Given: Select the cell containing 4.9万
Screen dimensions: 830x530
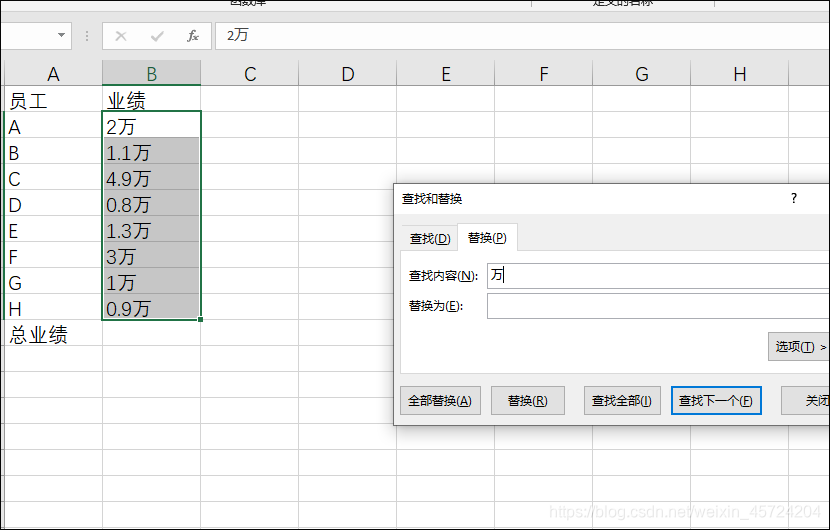Looking at the screenshot, I should pos(151,177).
